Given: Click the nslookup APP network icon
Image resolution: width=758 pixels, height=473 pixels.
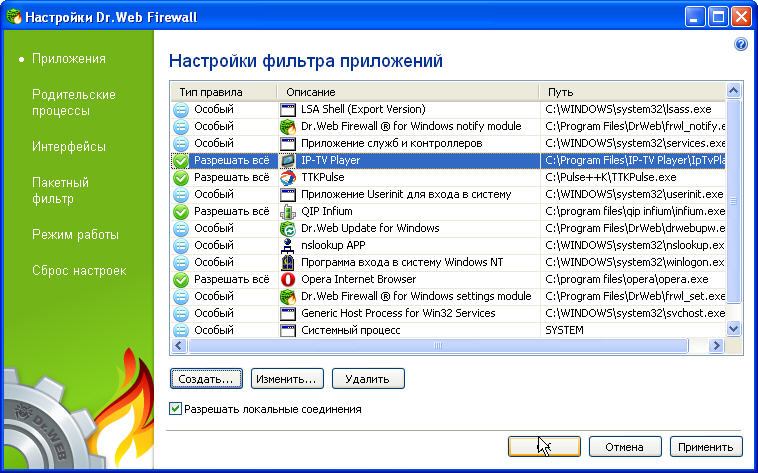Looking at the screenshot, I should pyautogui.click(x=288, y=245).
